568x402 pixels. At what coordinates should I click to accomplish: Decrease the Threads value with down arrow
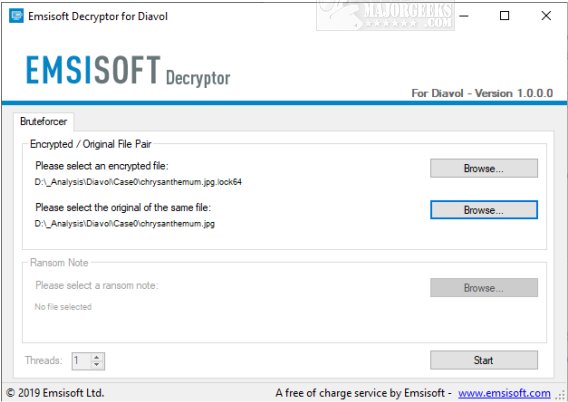click(96, 364)
